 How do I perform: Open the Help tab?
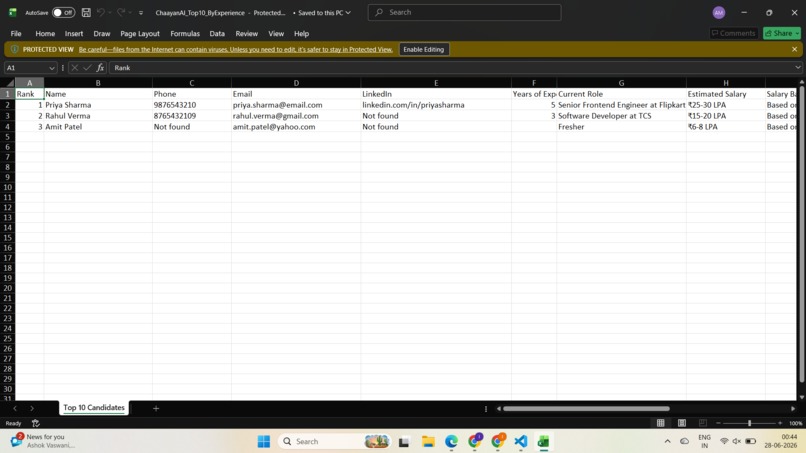click(301, 33)
